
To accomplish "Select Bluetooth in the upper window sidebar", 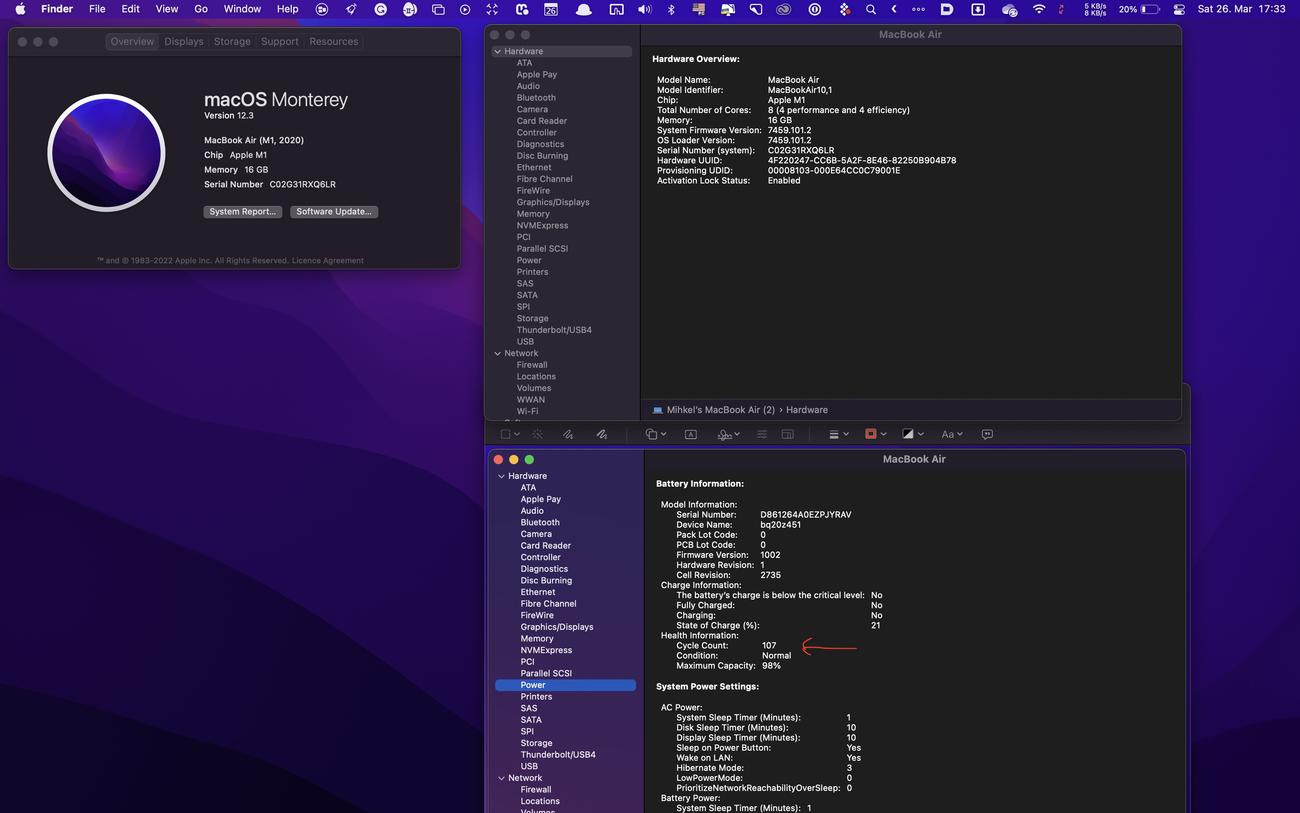I will [x=536, y=98].
